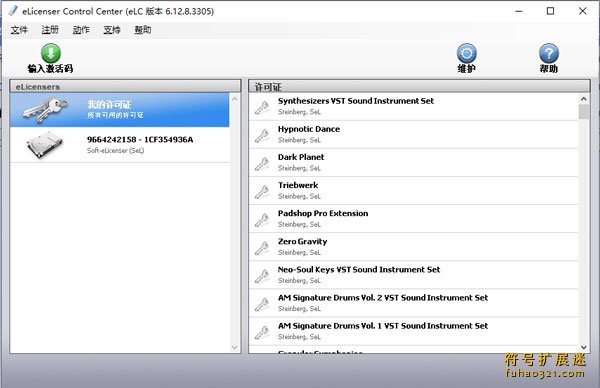Close the eLicenser Control Center window
Viewport: 600px width, 388px height.
582,11
